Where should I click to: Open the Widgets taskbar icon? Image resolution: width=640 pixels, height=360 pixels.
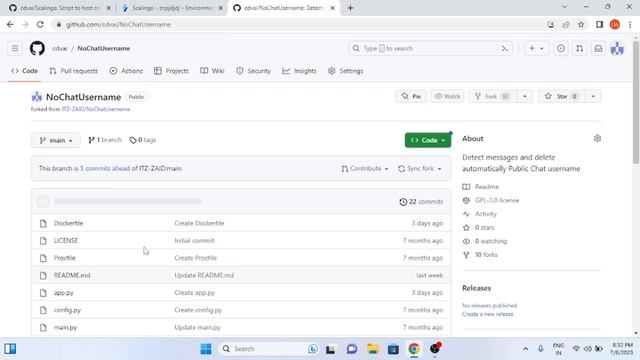coord(10,349)
